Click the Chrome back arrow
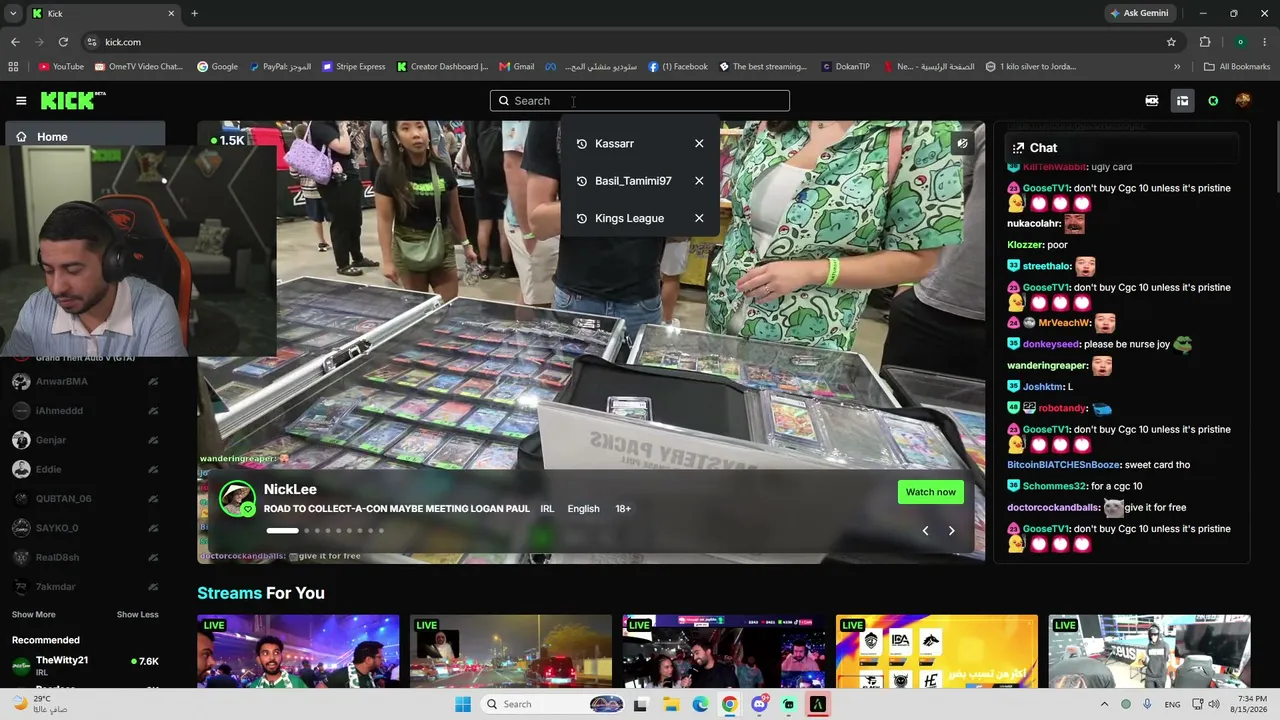This screenshot has width=1280, height=720. [x=15, y=42]
